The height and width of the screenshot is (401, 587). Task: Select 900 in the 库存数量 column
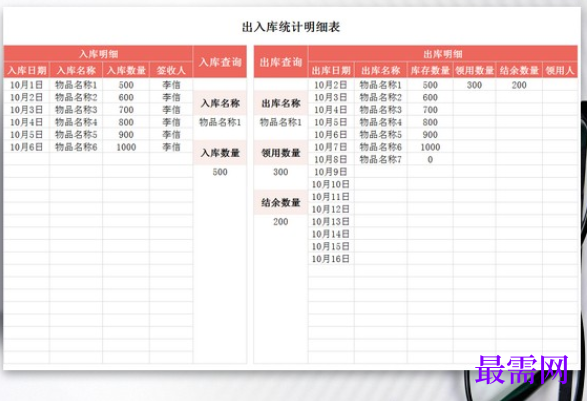(430, 134)
